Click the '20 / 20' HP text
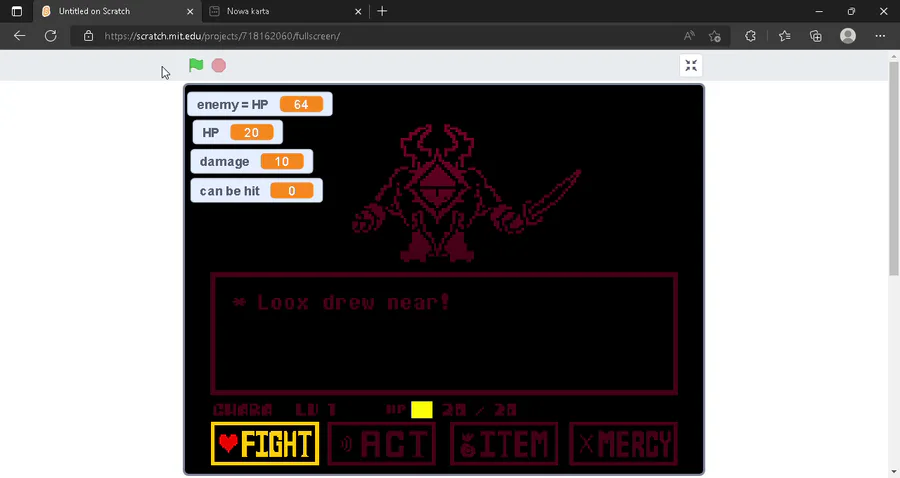Screen dimensions: 900x478 coord(479,410)
